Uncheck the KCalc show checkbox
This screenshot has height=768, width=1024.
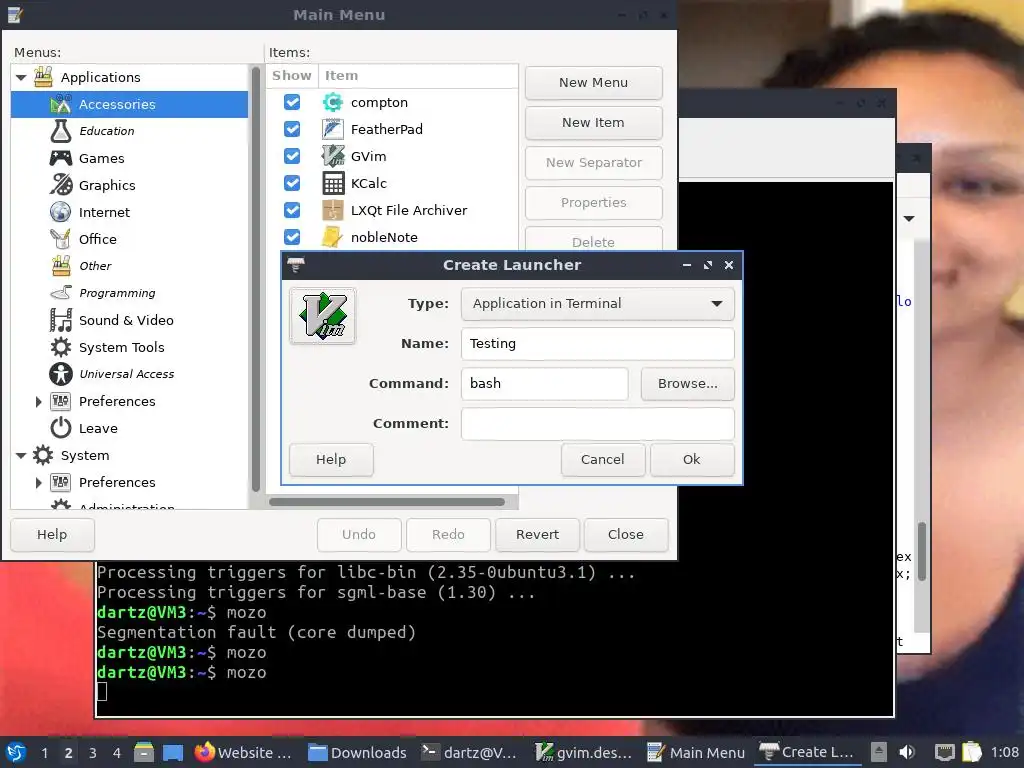(292, 184)
